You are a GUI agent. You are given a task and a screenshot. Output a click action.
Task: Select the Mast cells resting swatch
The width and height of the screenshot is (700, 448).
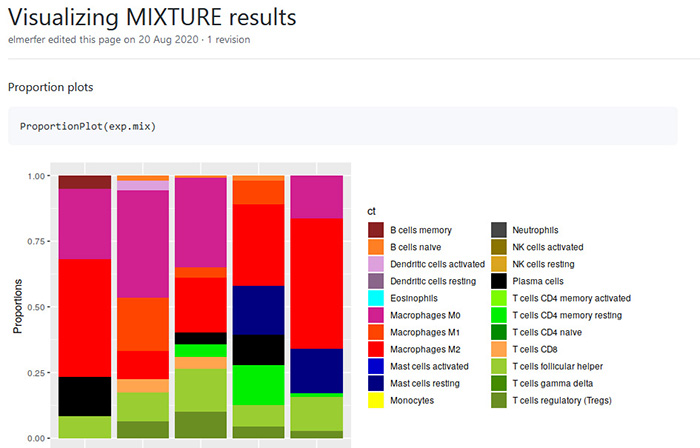click(x=375, y=383)
